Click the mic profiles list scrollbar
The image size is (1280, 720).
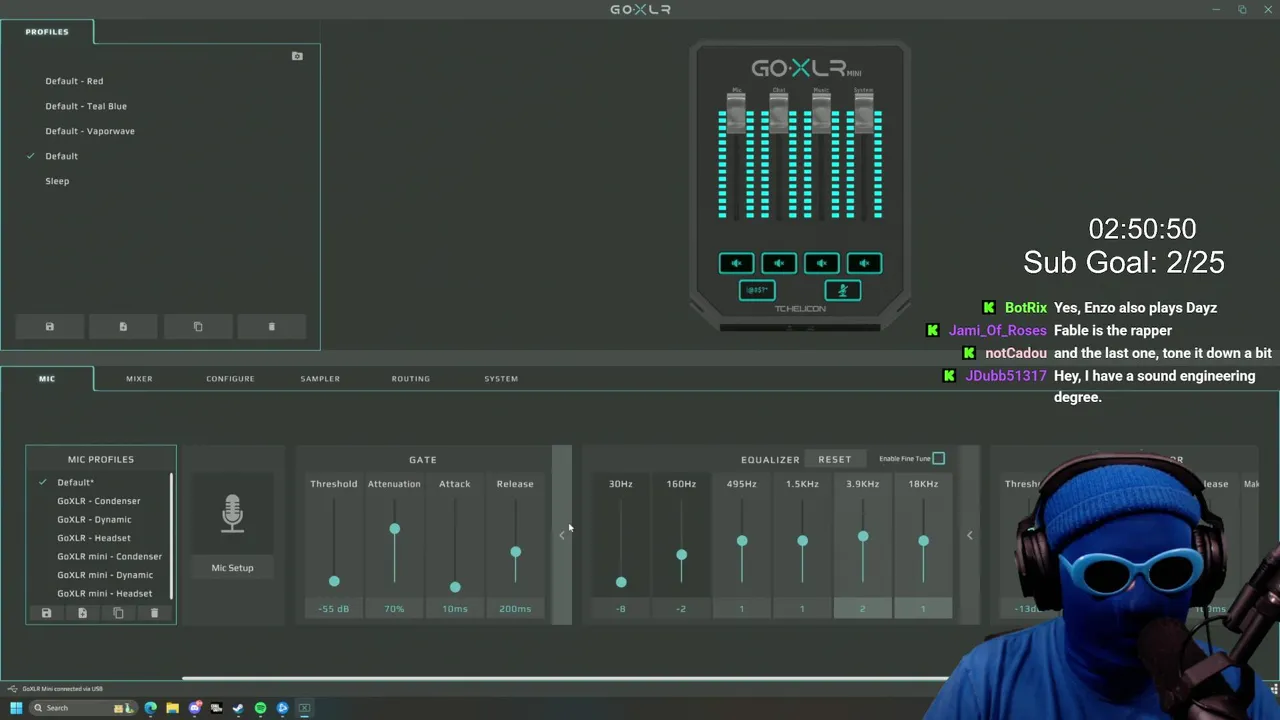172,537
